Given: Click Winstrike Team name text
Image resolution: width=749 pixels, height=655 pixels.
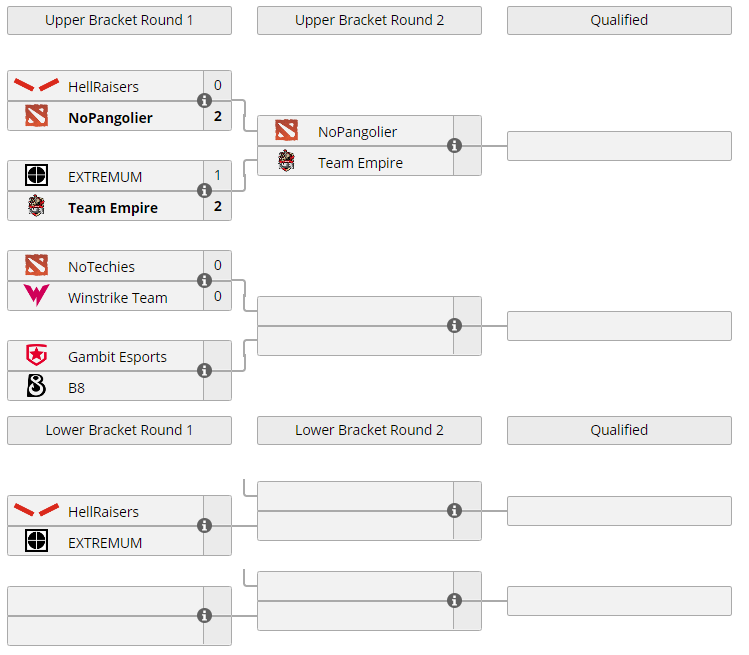Looking at the screenshot, I should click(117, 298).
